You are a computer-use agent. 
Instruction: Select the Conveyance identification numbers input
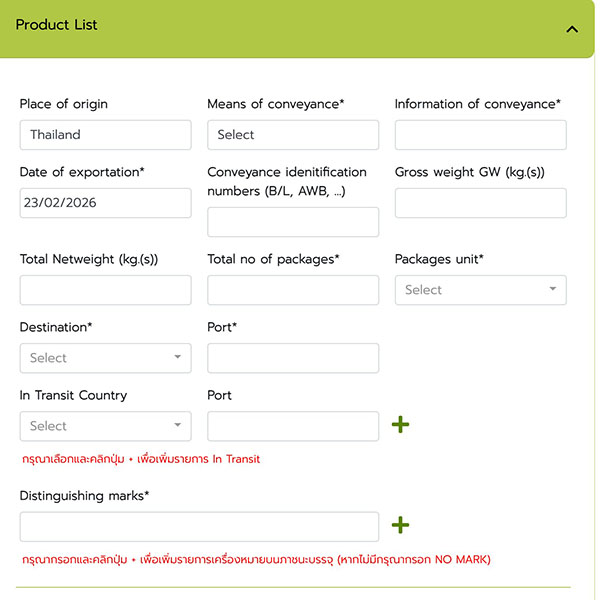[293, 222]
